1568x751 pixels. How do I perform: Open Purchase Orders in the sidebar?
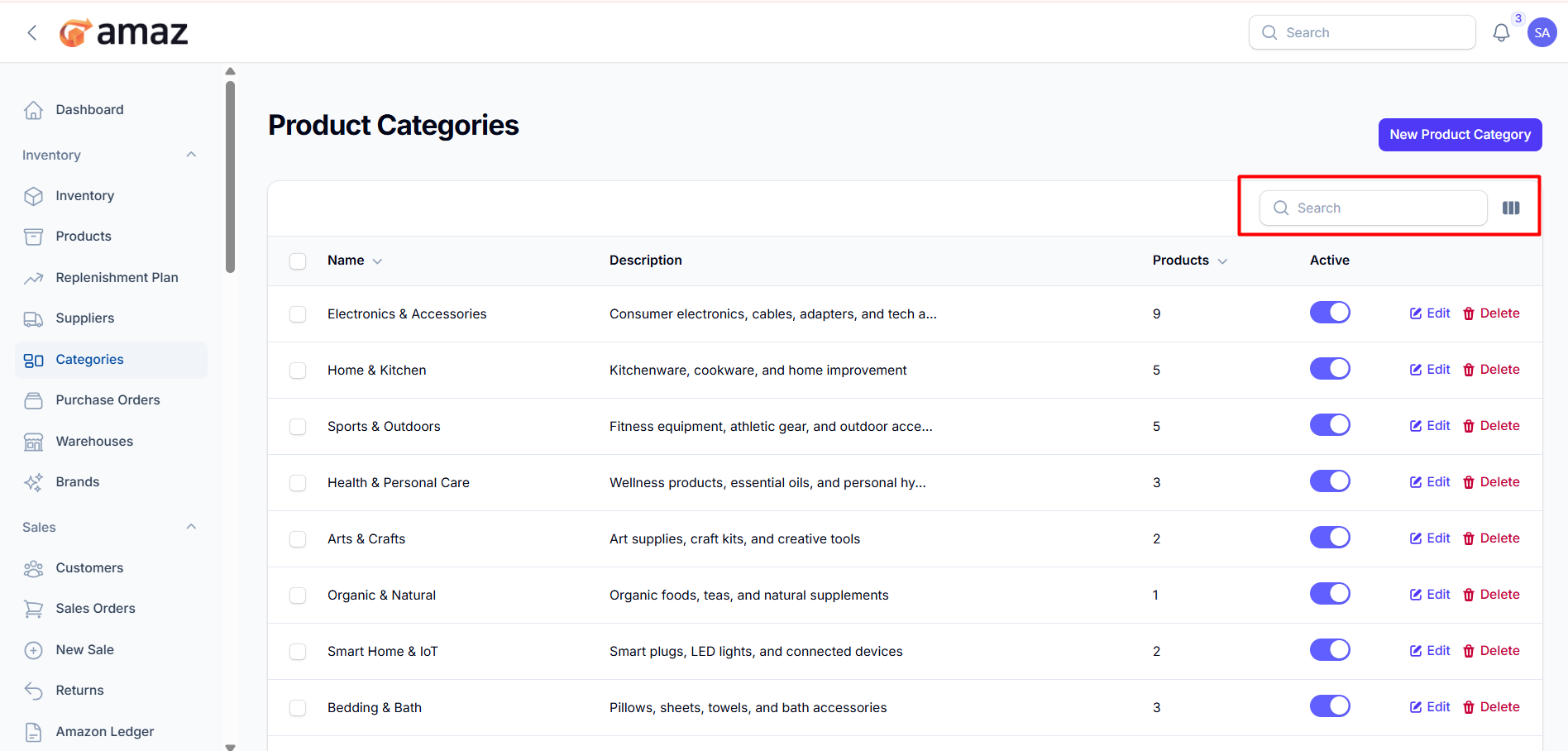point(108,400)
